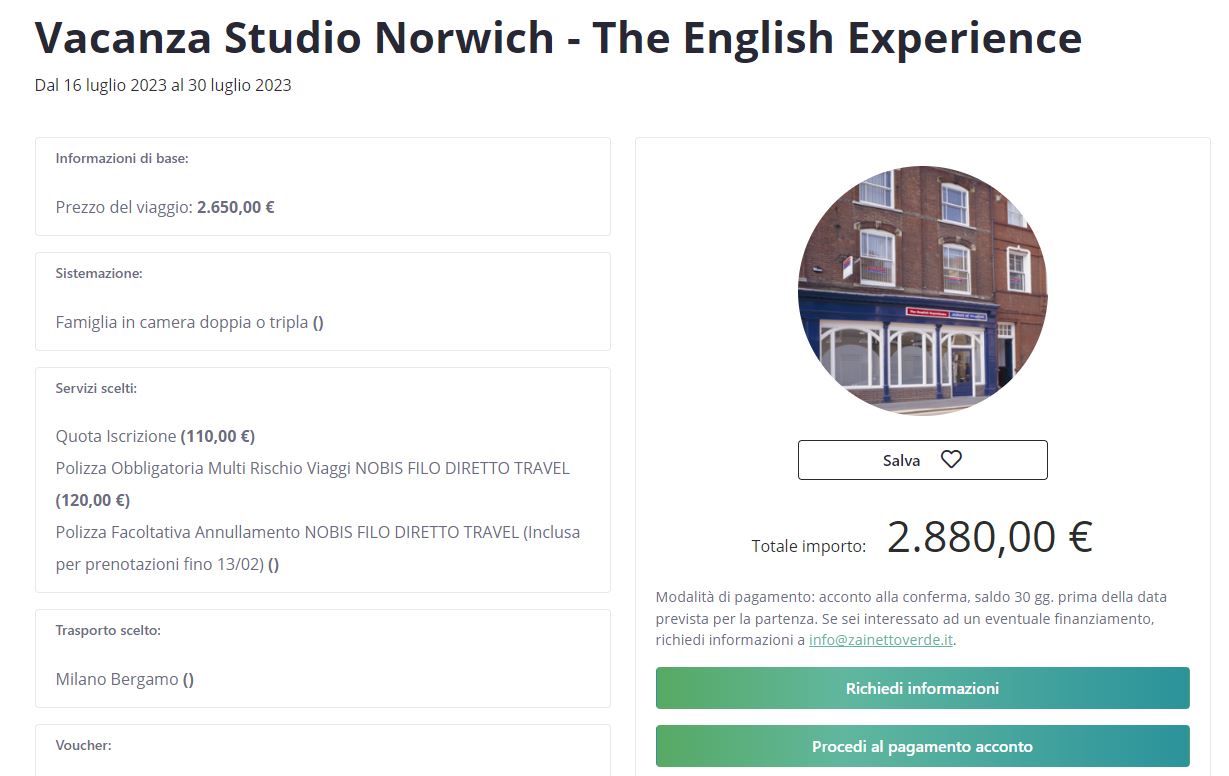Click the Voucher section heading
1229x776 pixels.
pos(83,745)
